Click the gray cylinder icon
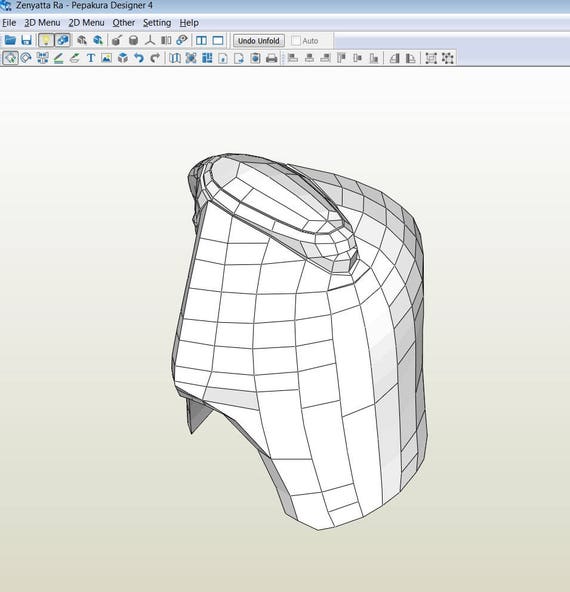Viewport: 570px width, 592px height. tap(133, 40)
